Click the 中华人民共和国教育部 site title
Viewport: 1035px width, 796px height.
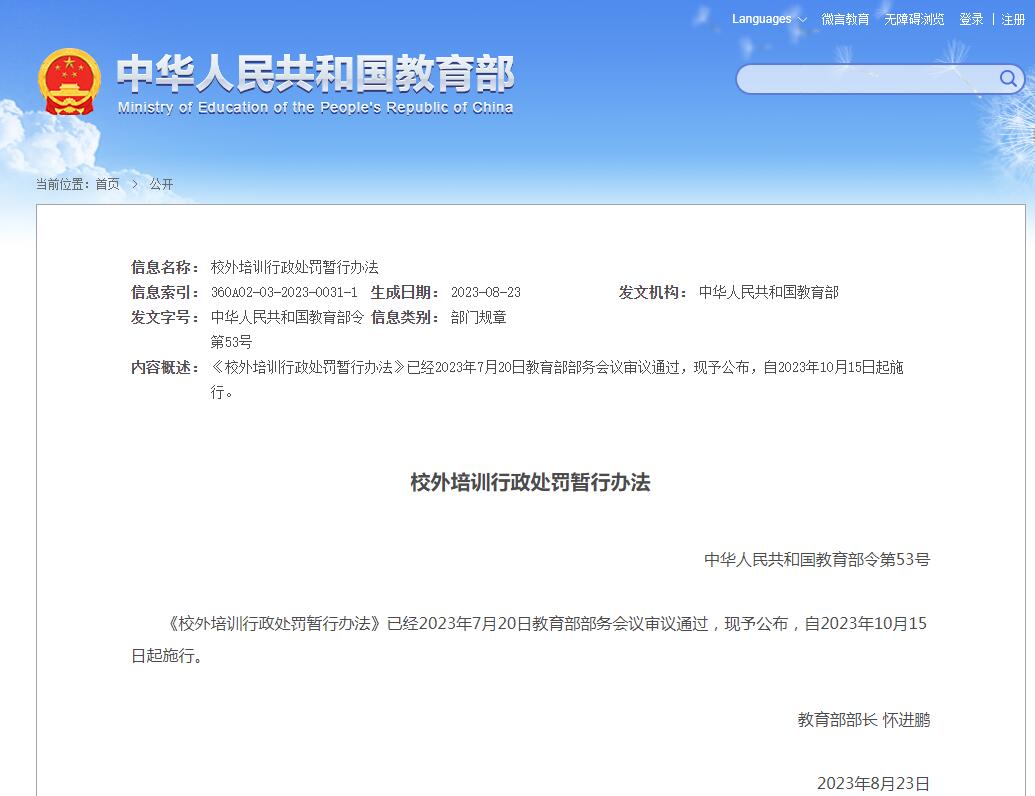(316, 73)
